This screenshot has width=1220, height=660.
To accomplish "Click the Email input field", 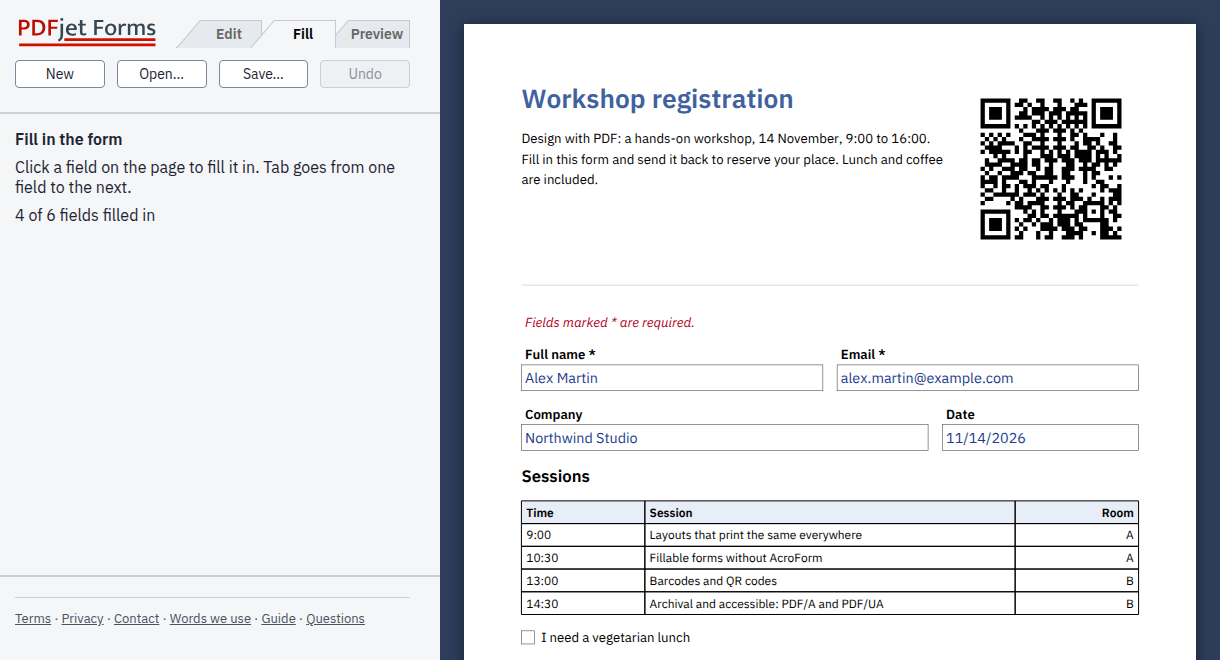I will coord(987,378).
